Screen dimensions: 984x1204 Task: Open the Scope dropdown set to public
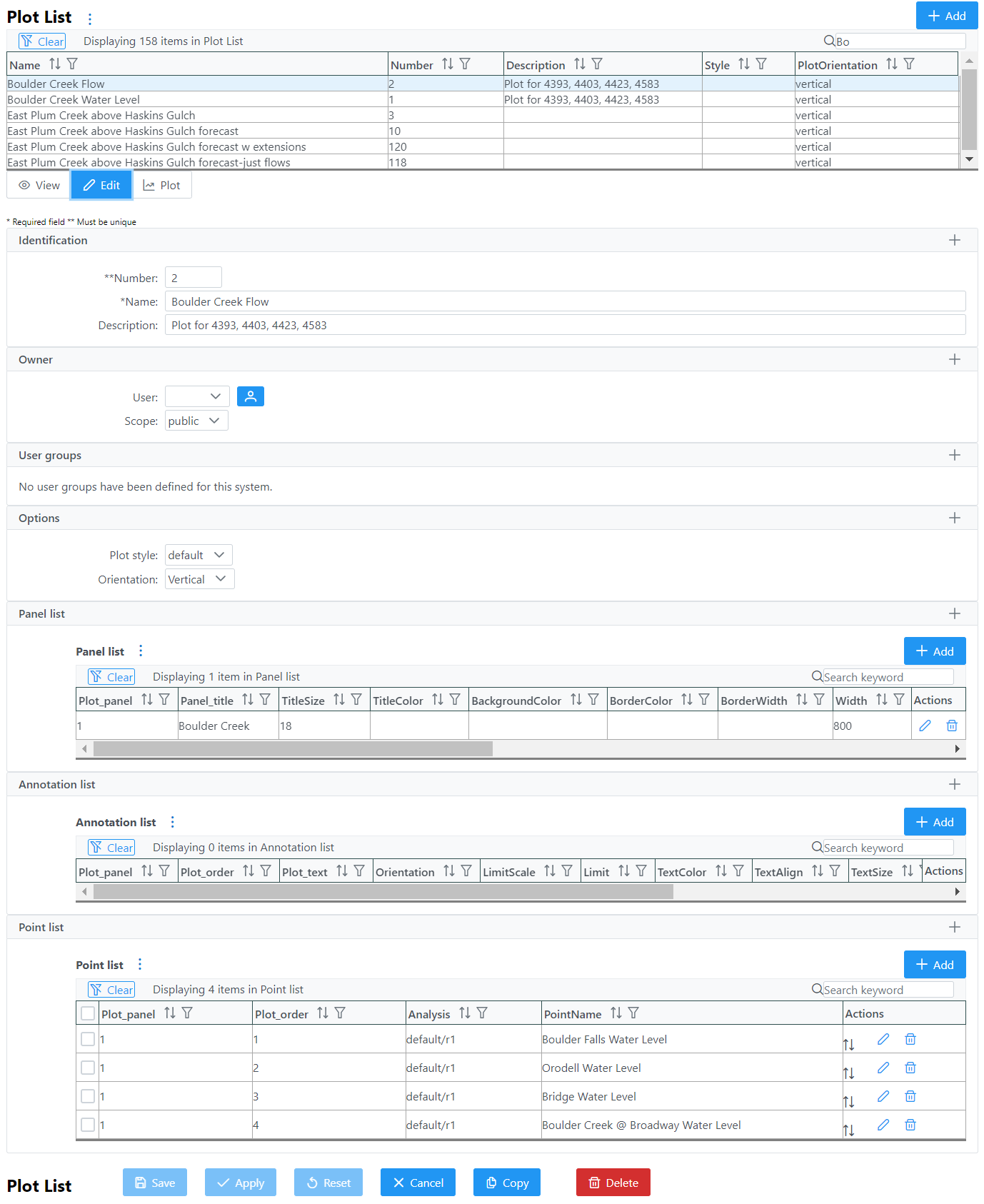coord(196,421)
